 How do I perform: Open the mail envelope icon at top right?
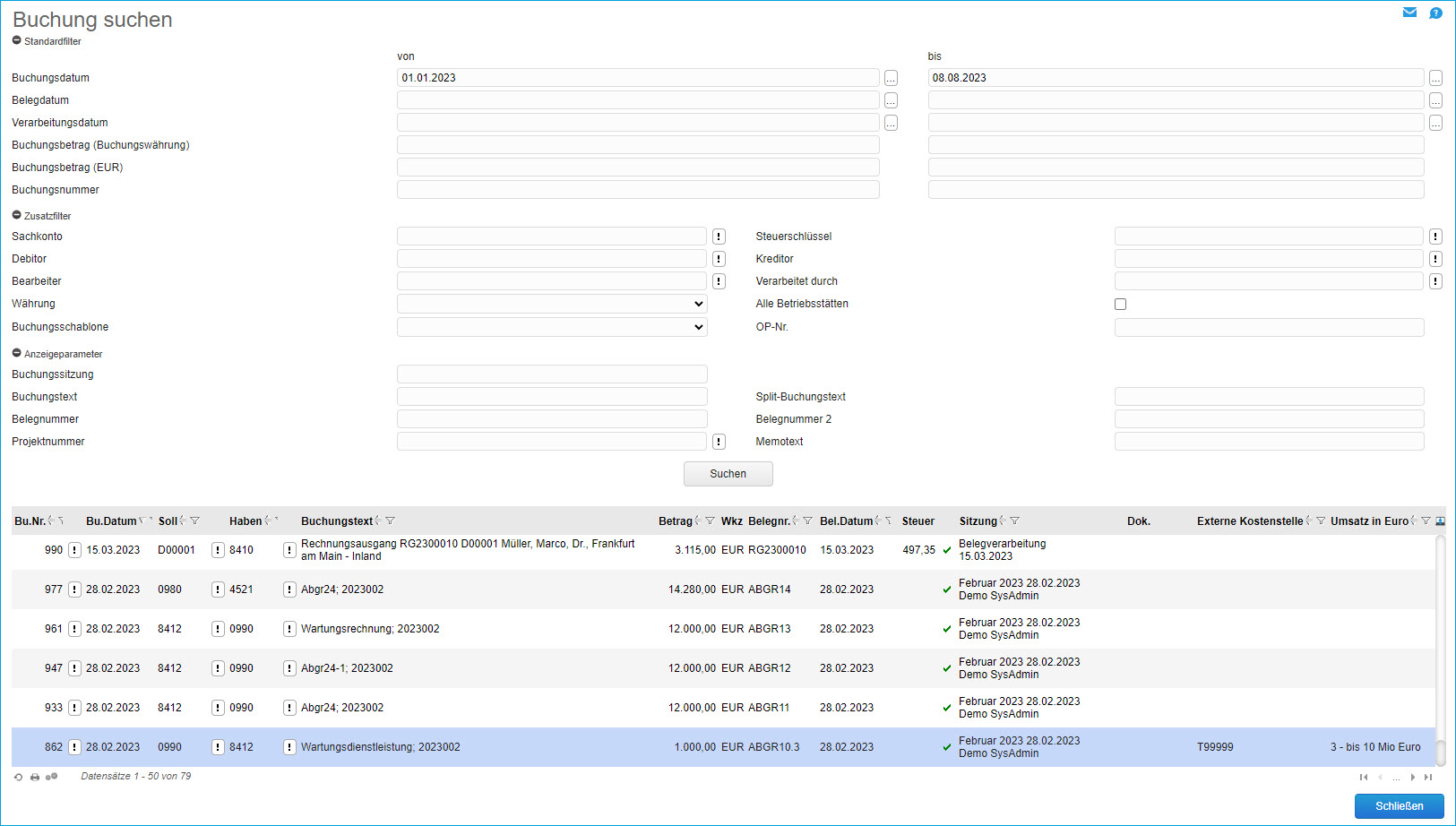[1409, 13]
